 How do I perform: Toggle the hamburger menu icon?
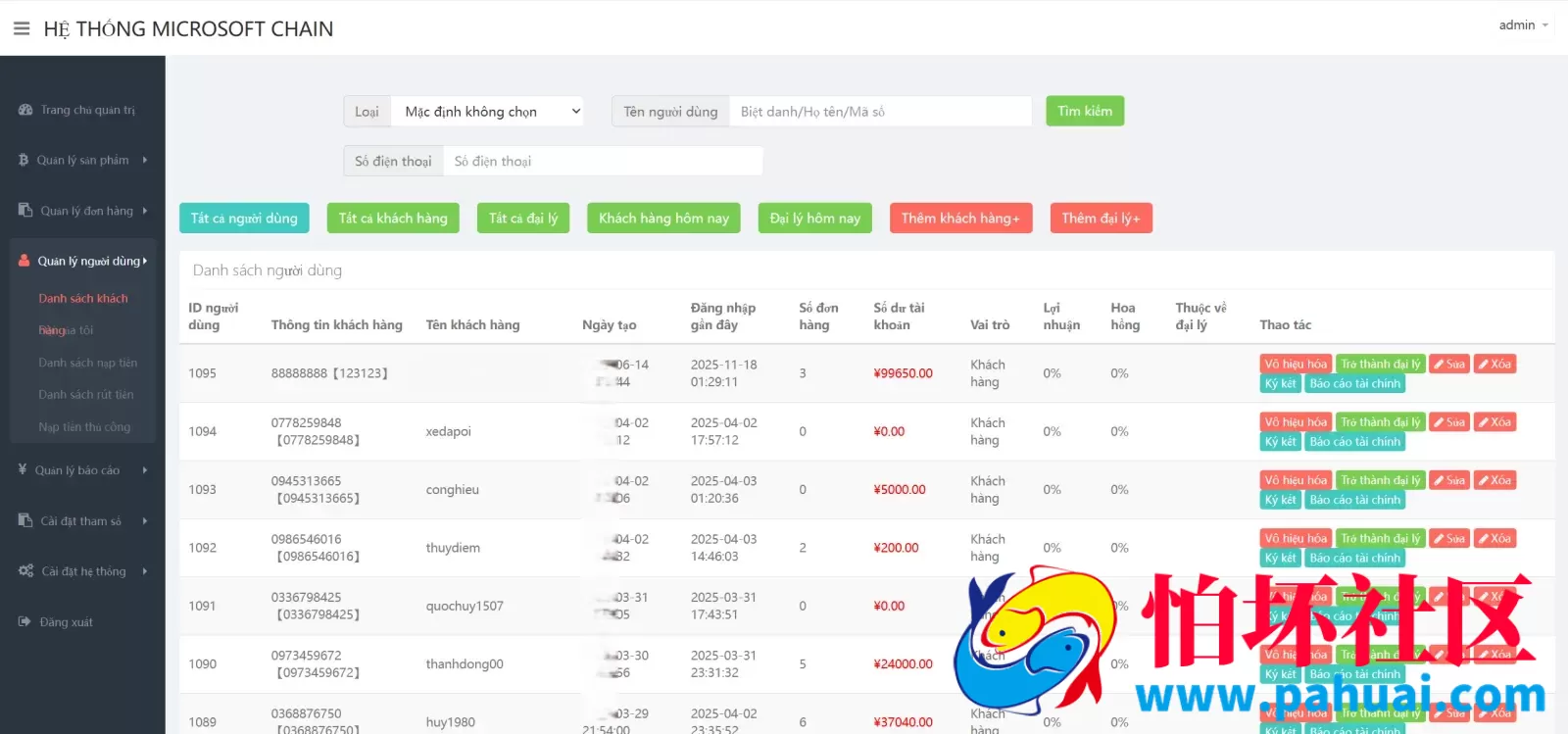(x=22, y=28)
